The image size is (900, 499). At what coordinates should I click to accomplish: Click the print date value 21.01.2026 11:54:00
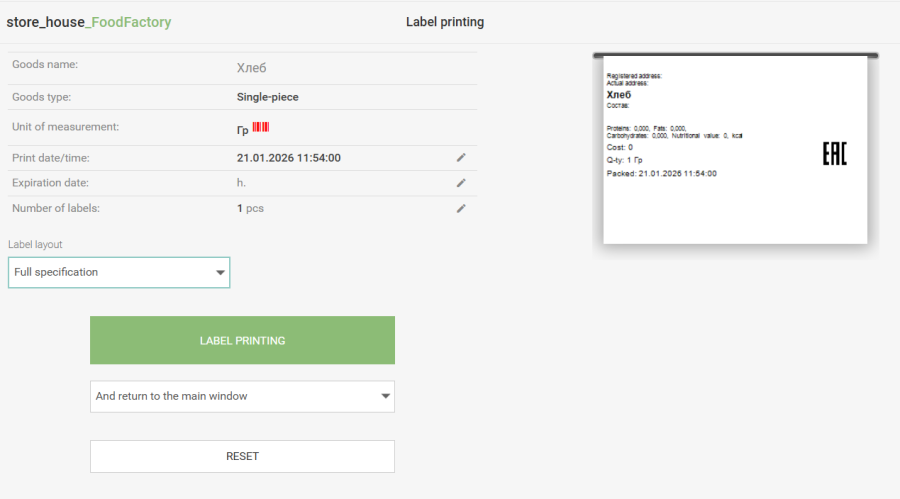tap(288, 158)
